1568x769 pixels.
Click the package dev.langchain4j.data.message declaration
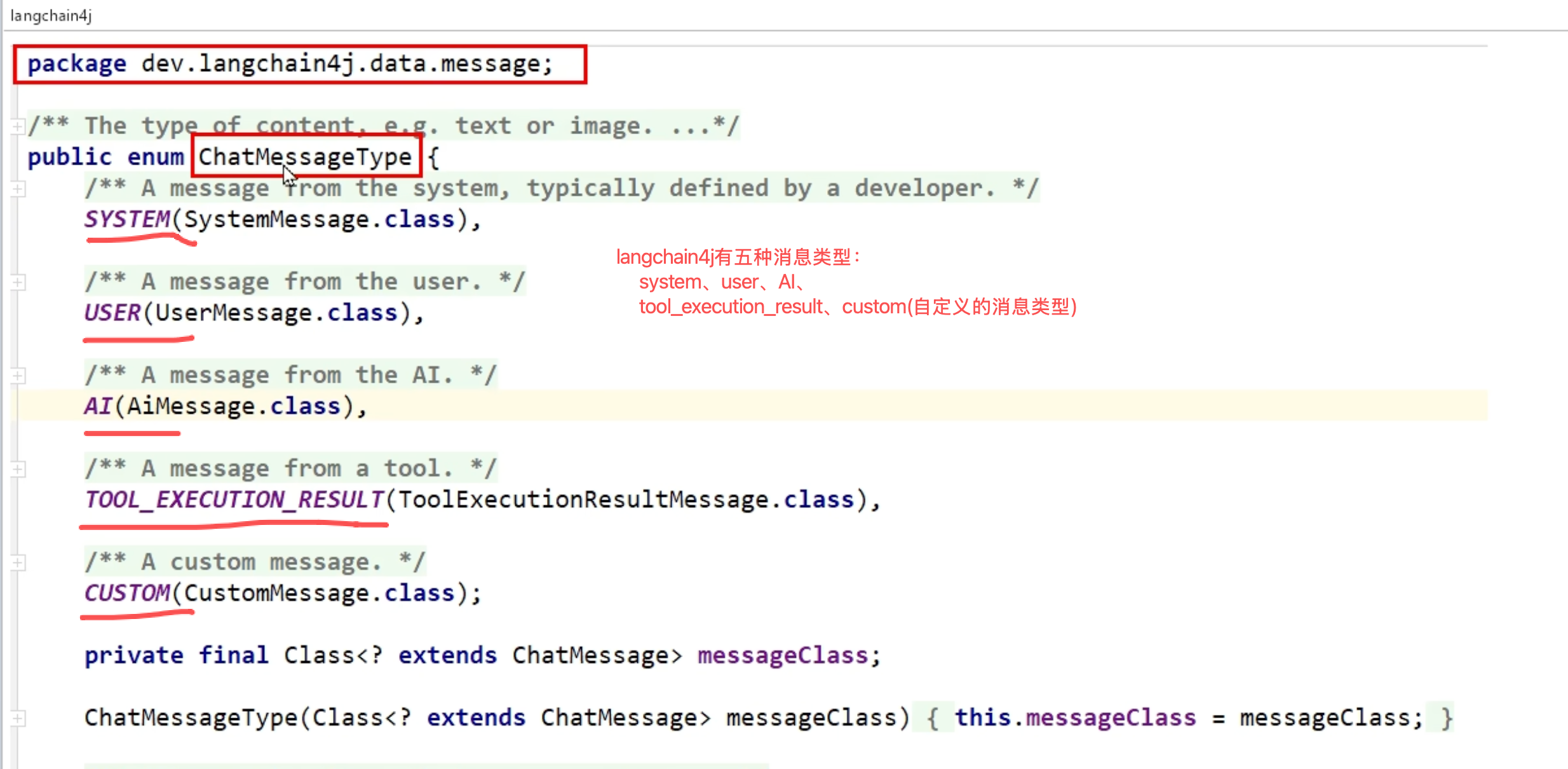tap(290, 64)
